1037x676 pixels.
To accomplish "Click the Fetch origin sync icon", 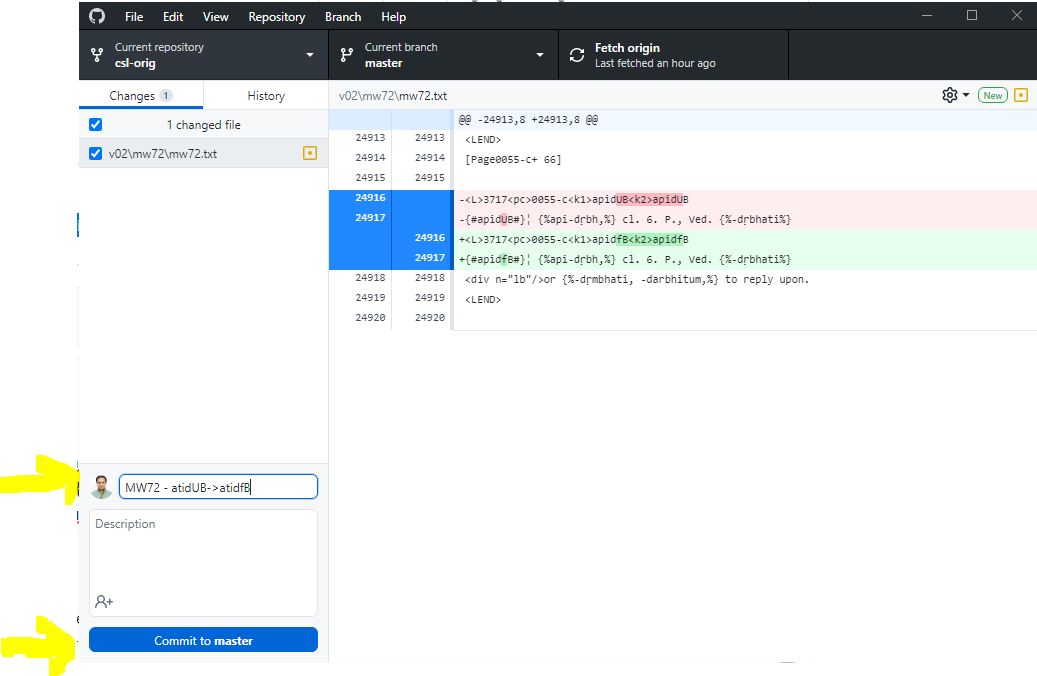I will (577, 54).
